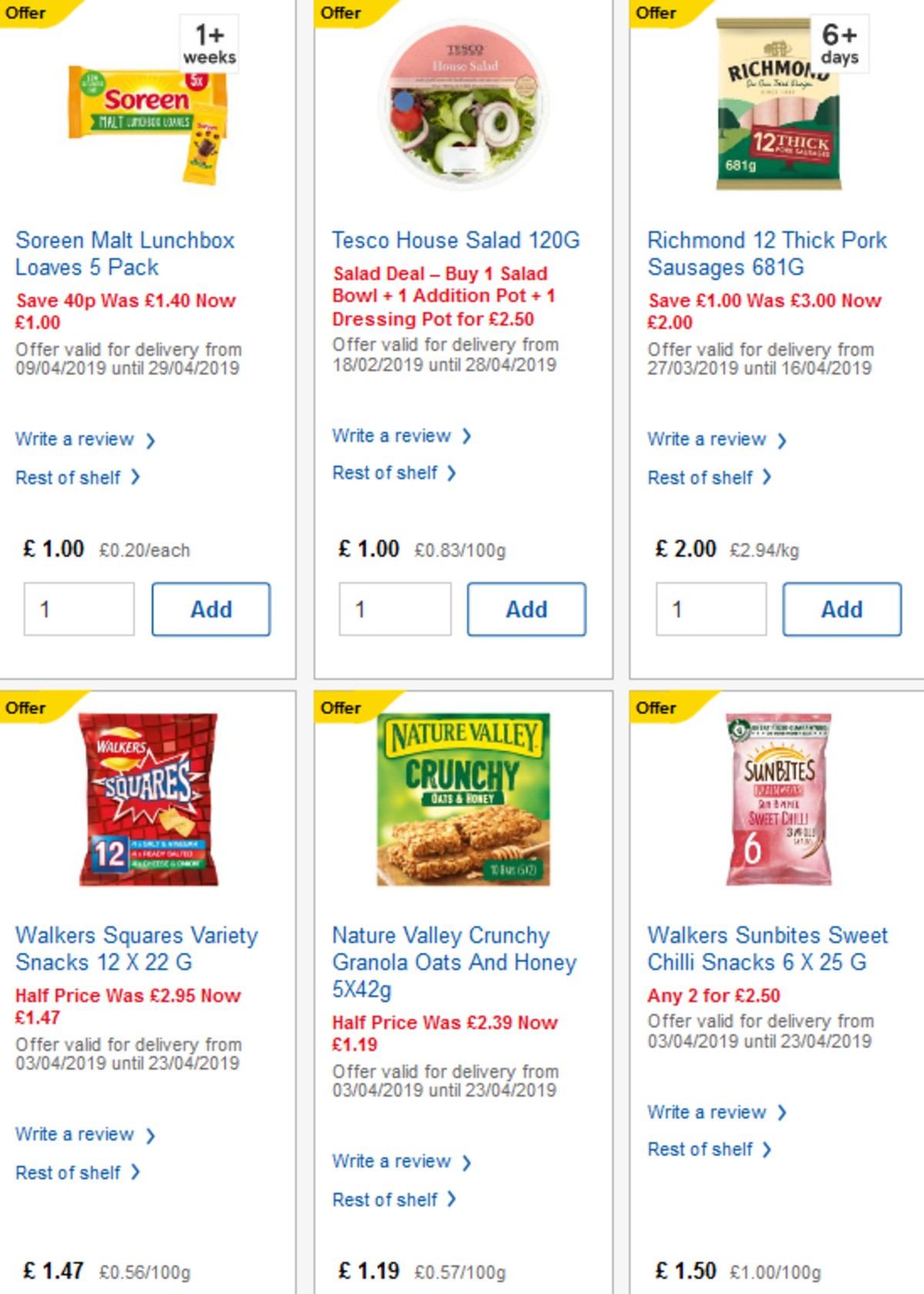The image size is (924, 1294).
Task: Add Tesco House Salad to the basket
Action: (527, 609)
